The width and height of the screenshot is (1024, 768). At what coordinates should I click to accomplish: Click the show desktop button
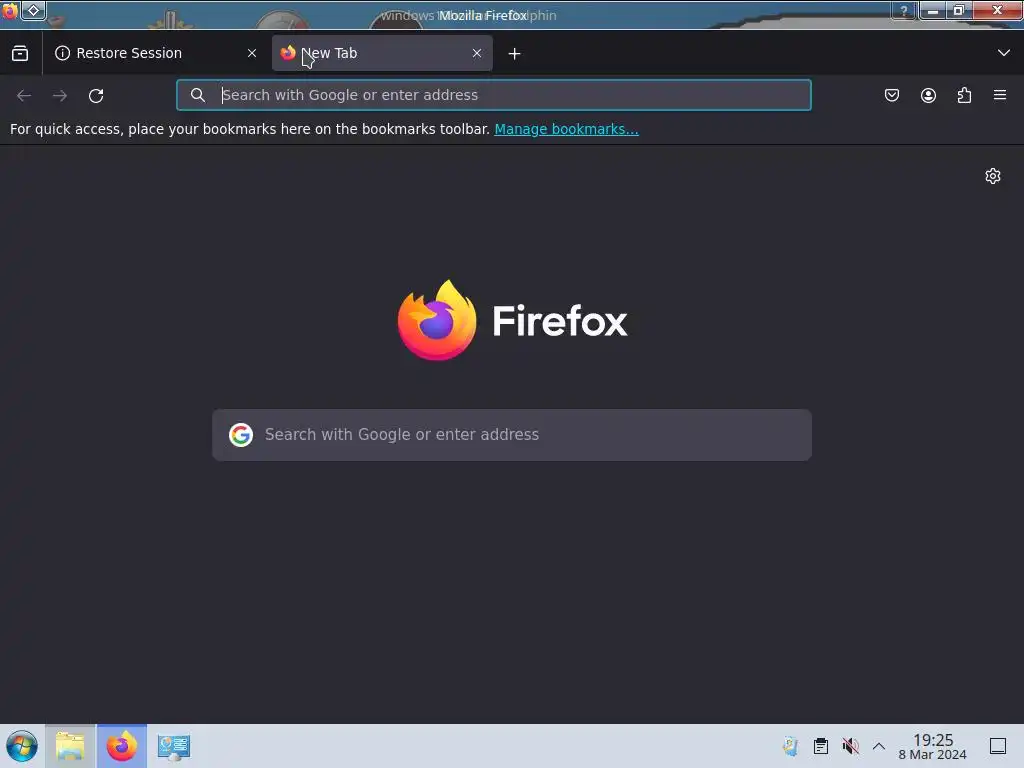998,746
